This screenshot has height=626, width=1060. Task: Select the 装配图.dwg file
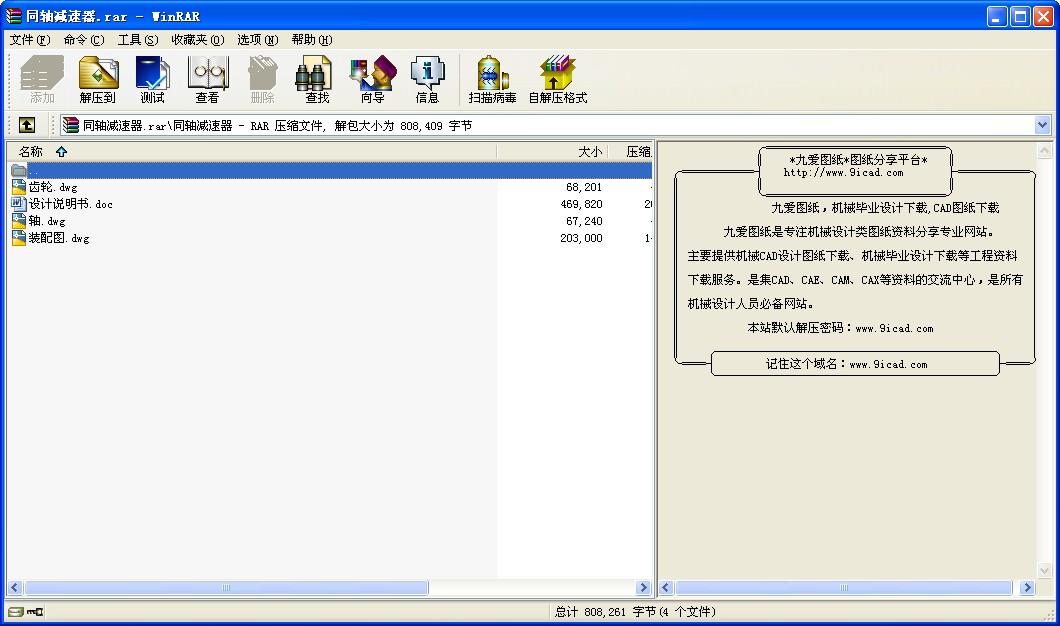coord(59,238)
